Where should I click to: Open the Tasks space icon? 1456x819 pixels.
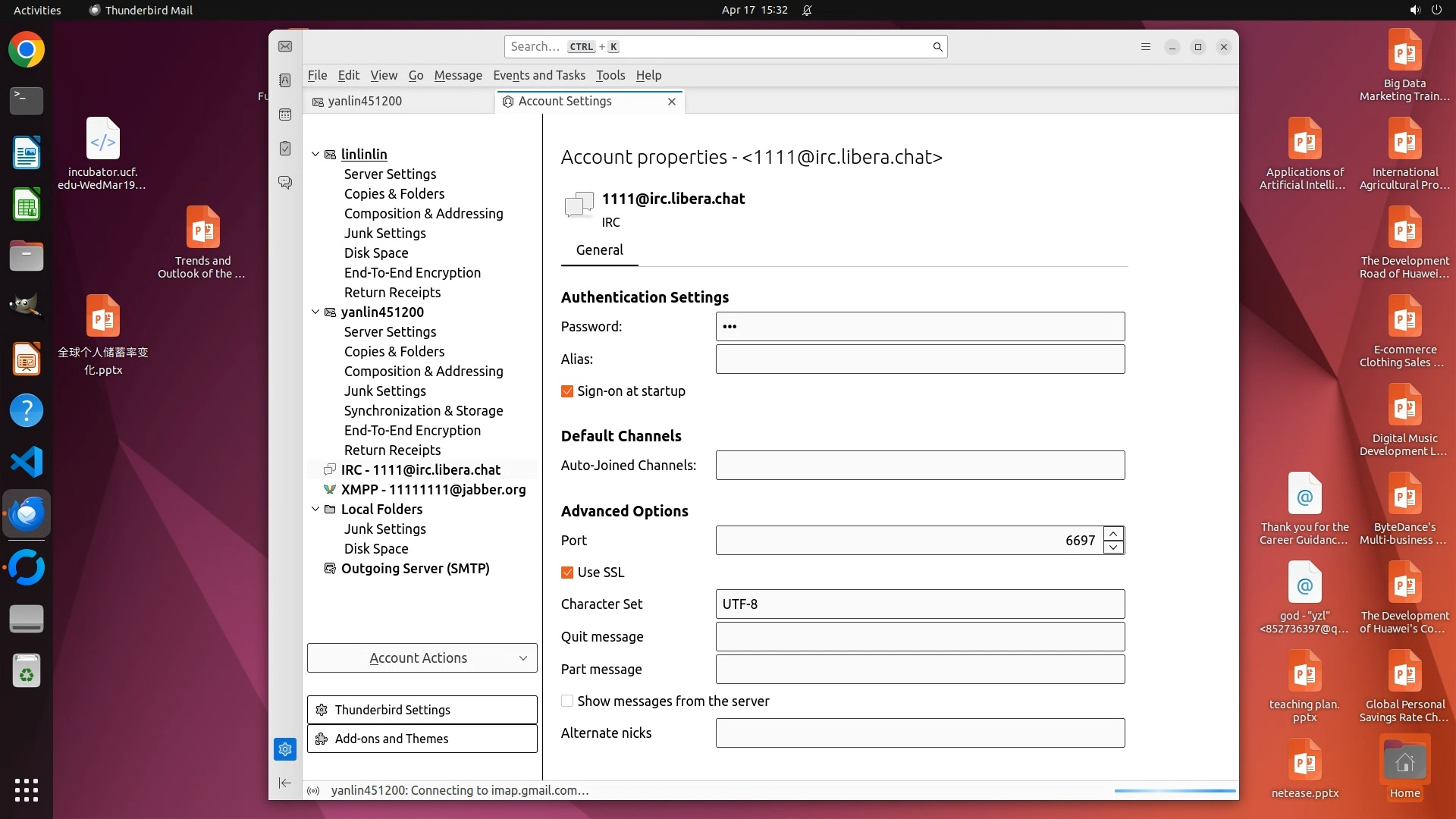tap(285, 149)
